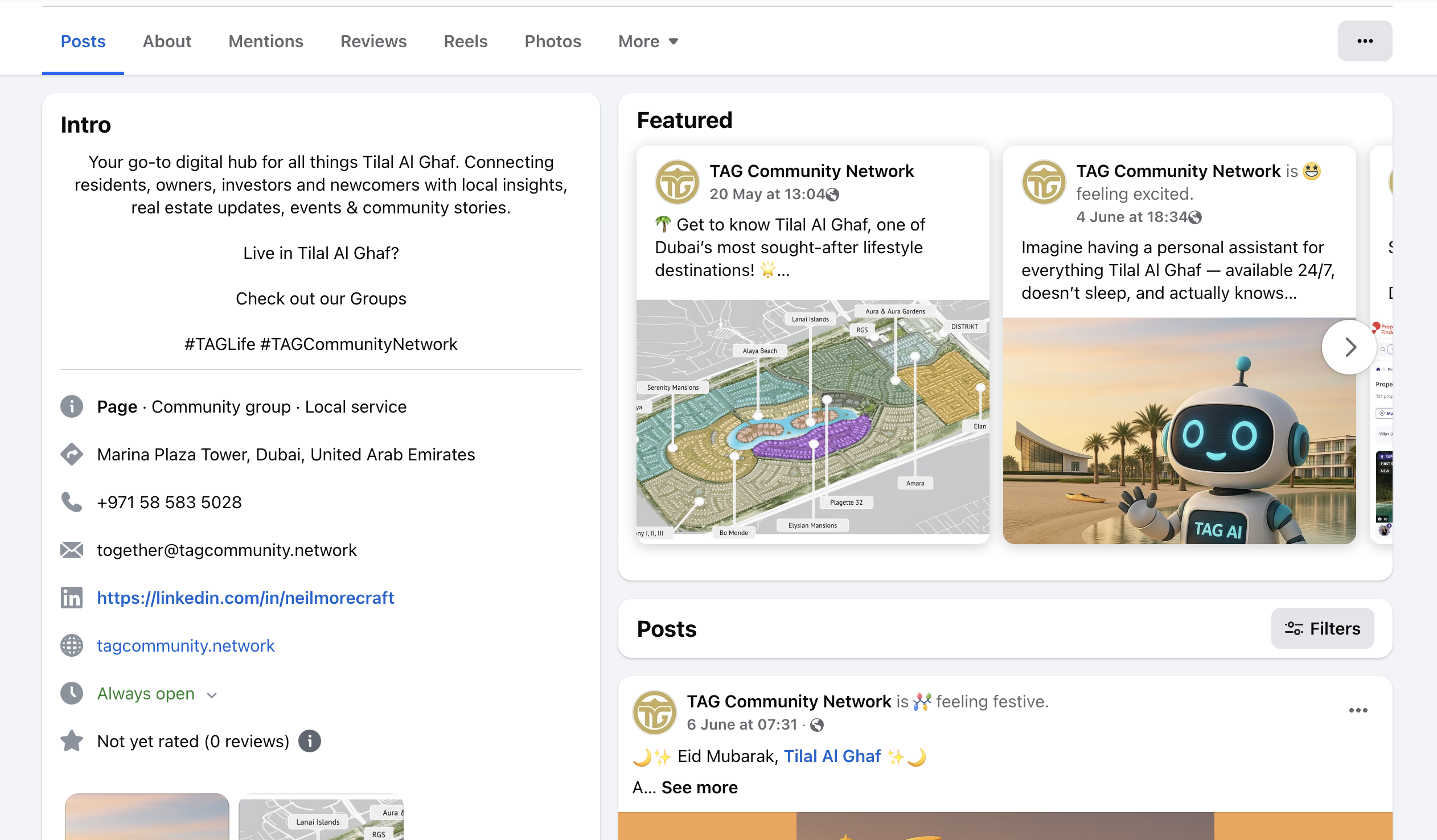The width and height of the screenshot is (1437, 840).
Task: Open the Tilal Al Ghaf tagged link
Action: [x=832, y=757]
